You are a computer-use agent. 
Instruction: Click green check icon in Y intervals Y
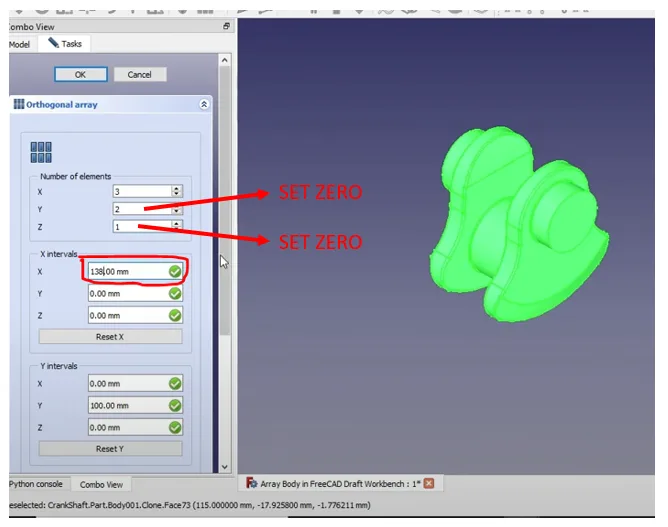tap(175, 406)
